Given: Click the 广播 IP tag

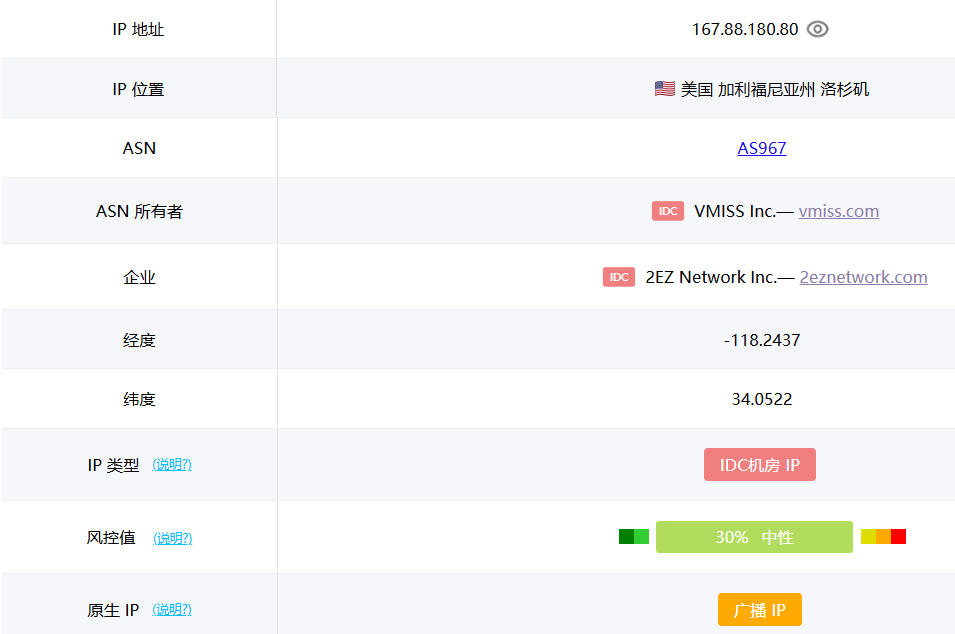Looking at the screenshot, I should pos(759,610).
